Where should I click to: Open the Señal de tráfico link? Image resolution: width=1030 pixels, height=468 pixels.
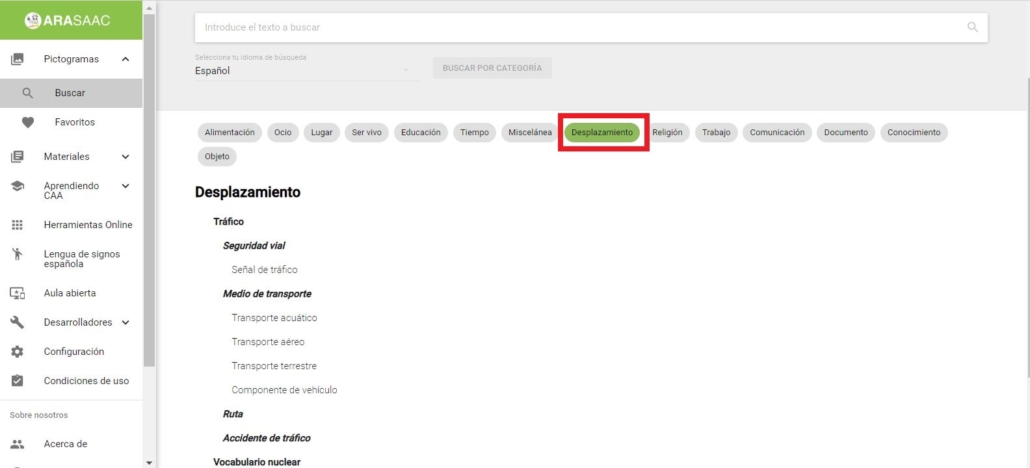265,269
